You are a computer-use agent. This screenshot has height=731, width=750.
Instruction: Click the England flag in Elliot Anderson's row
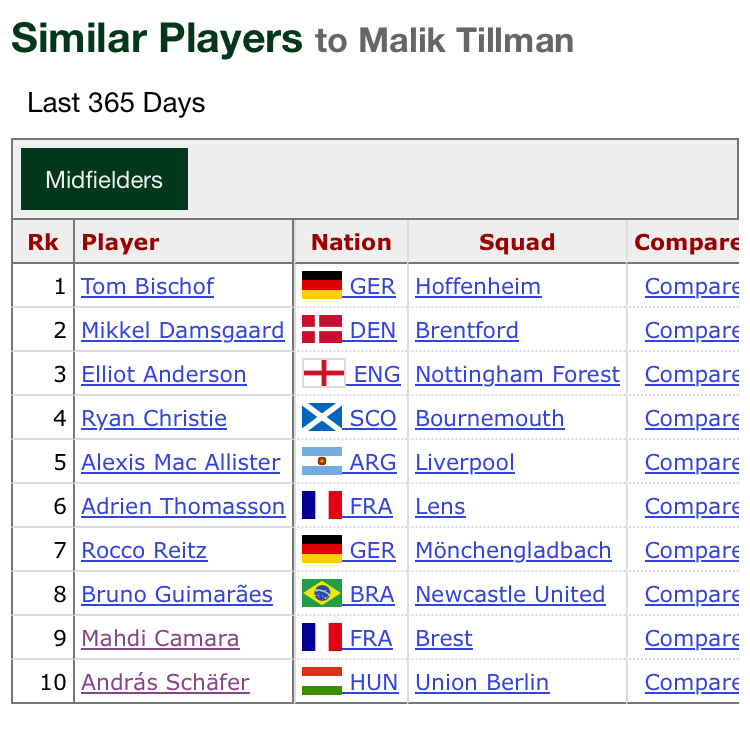point(324,373)
